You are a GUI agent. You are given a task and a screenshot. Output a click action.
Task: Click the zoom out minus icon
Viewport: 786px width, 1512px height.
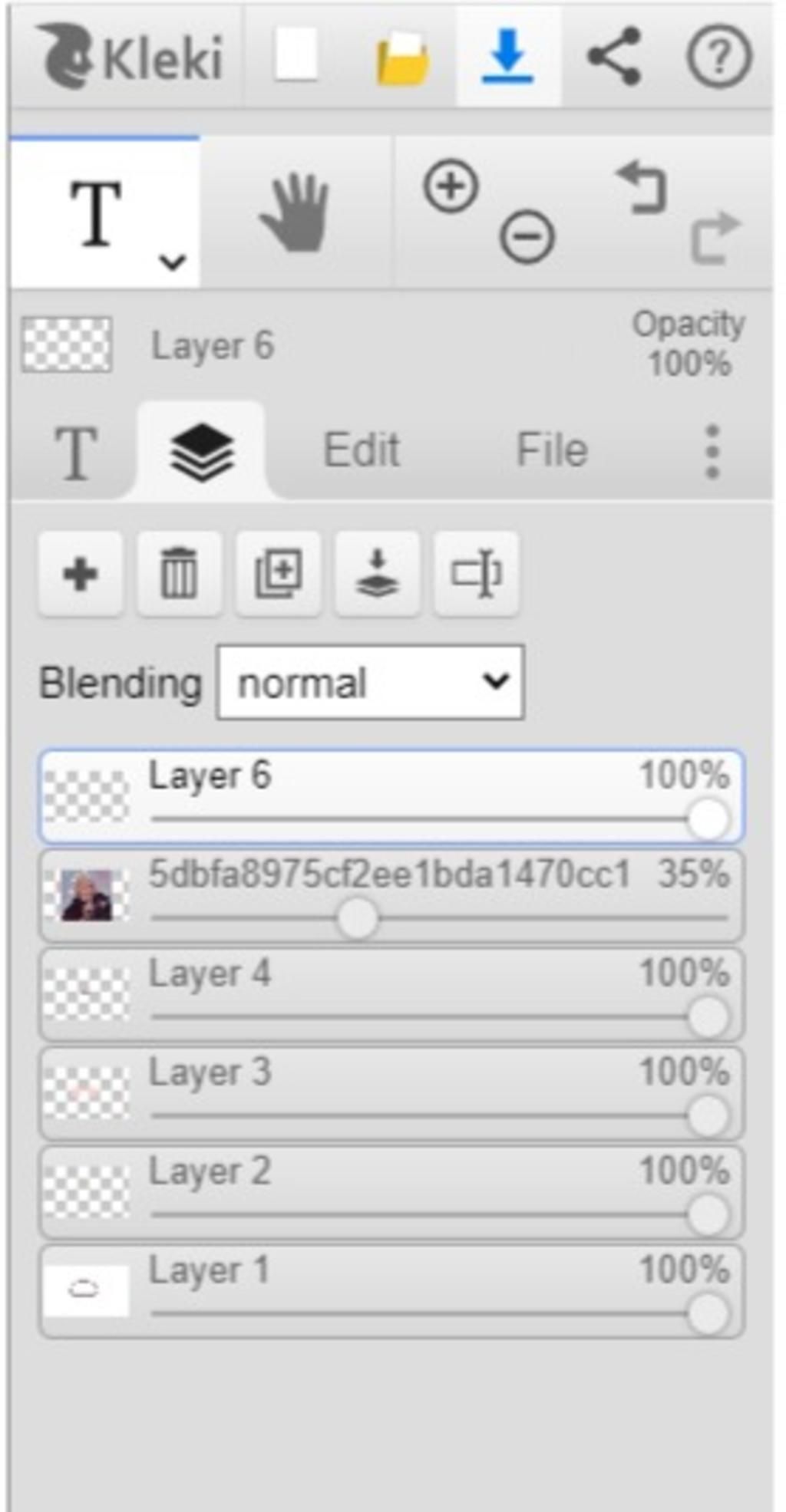coord(527,236)
